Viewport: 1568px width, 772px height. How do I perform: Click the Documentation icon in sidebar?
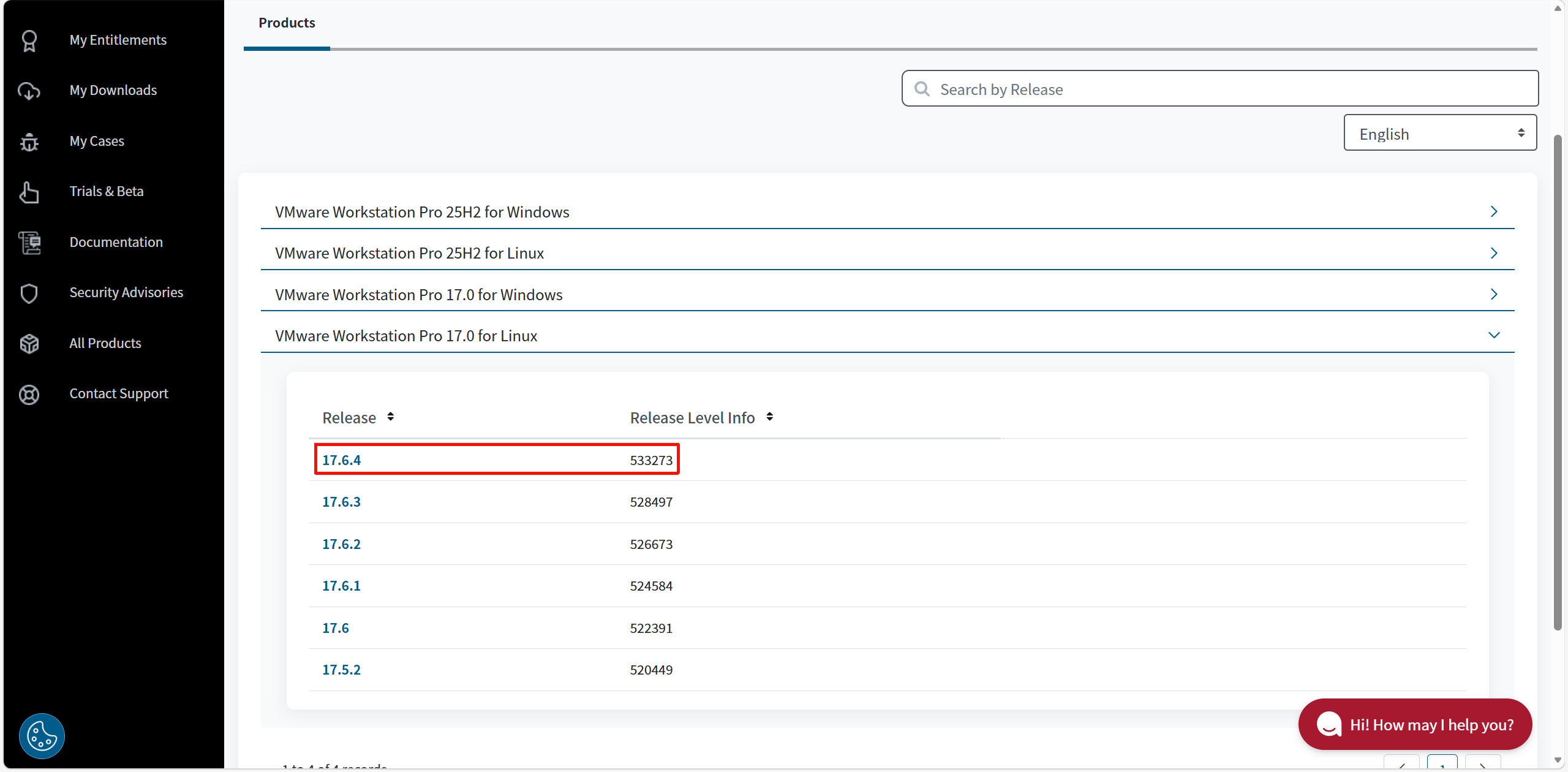click(x=29, y=243)
